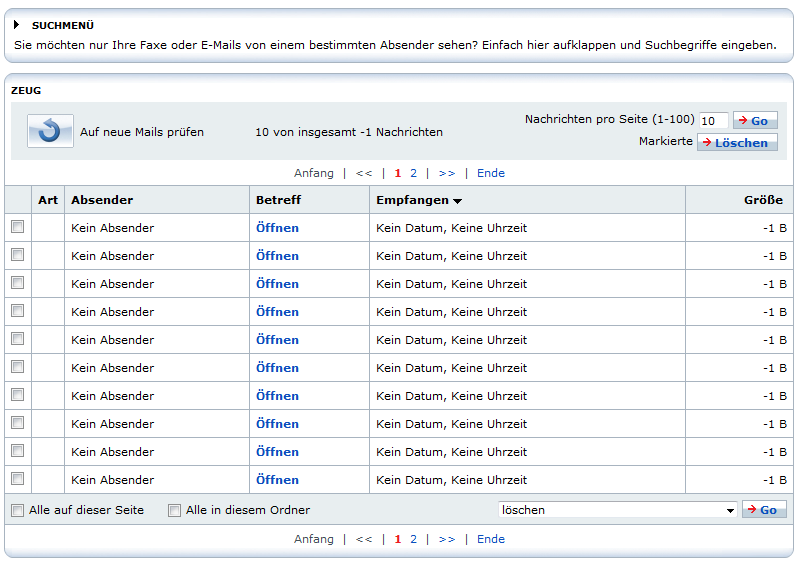Image resolution: width=803 pixels, height=567 pixels.
Task: Click the Empfangen column header
Action: 412,200
